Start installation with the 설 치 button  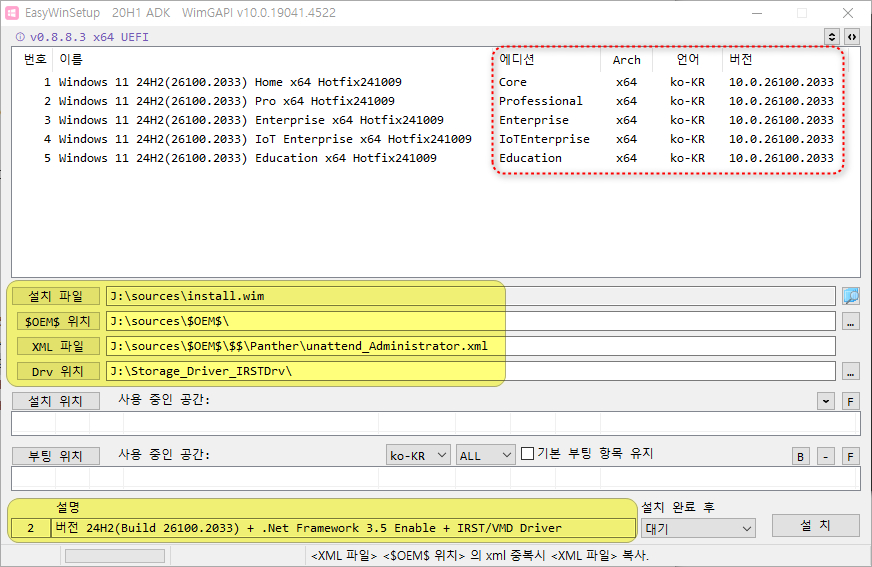[816, 525]
